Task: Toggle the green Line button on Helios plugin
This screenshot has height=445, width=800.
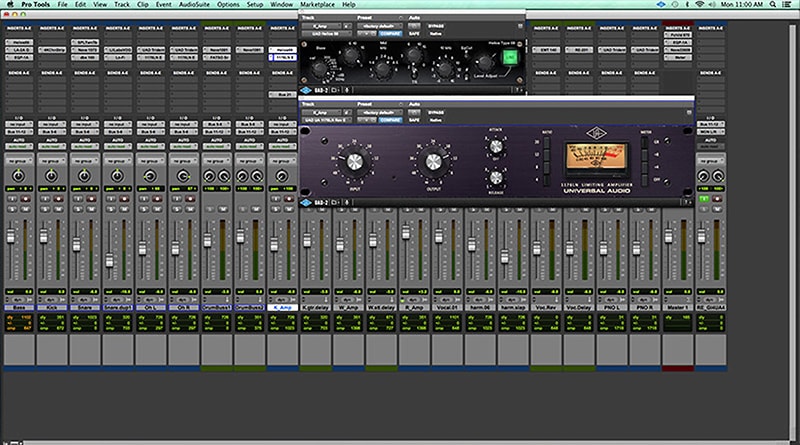Action: click(x=510, y=57)
